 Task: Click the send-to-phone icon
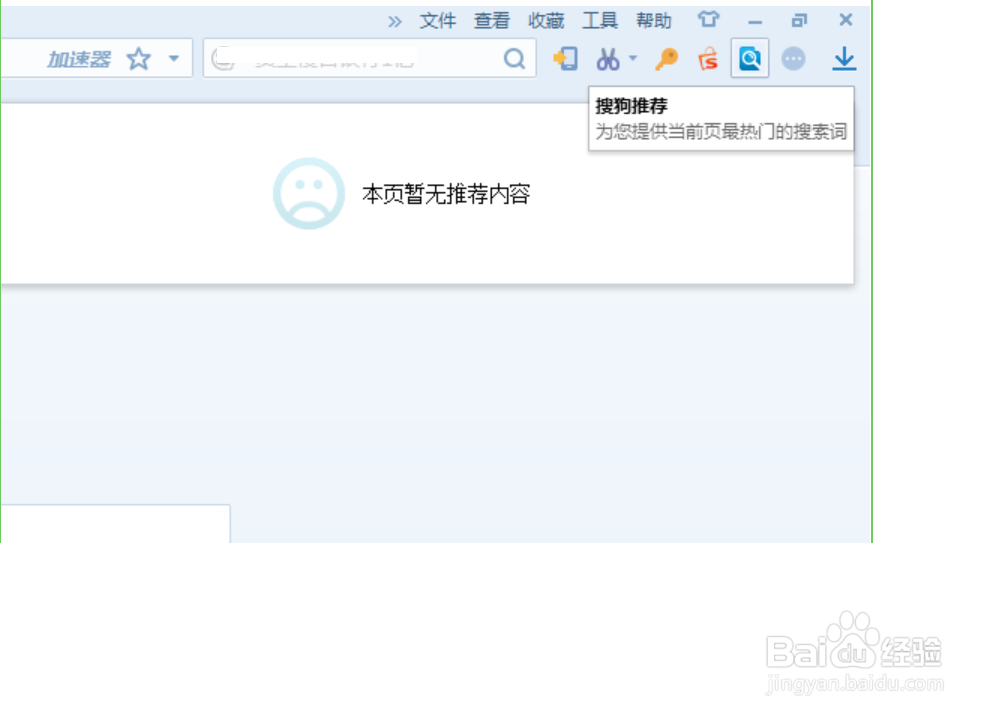[x=565, y=59]
